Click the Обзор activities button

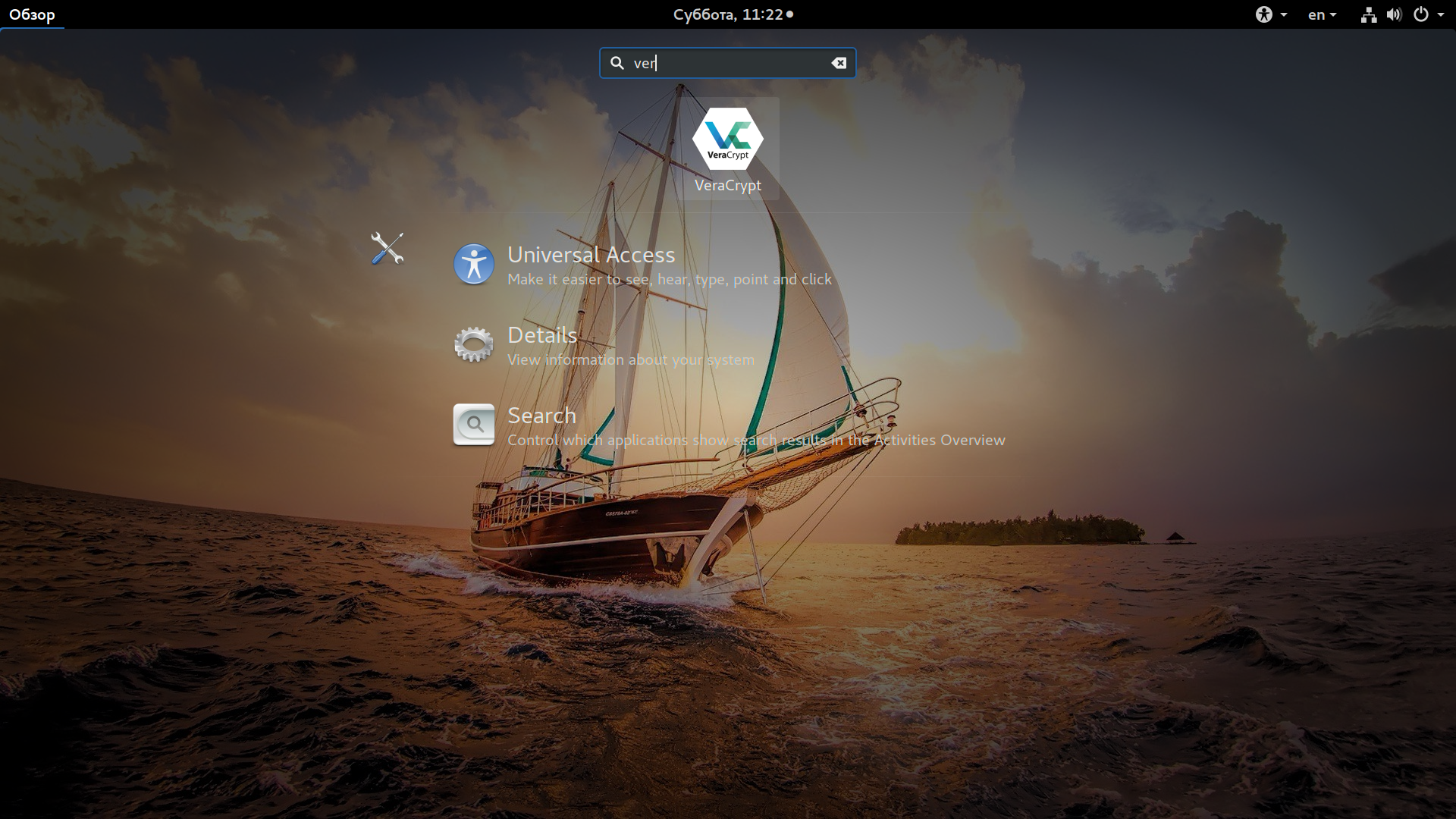32,14
